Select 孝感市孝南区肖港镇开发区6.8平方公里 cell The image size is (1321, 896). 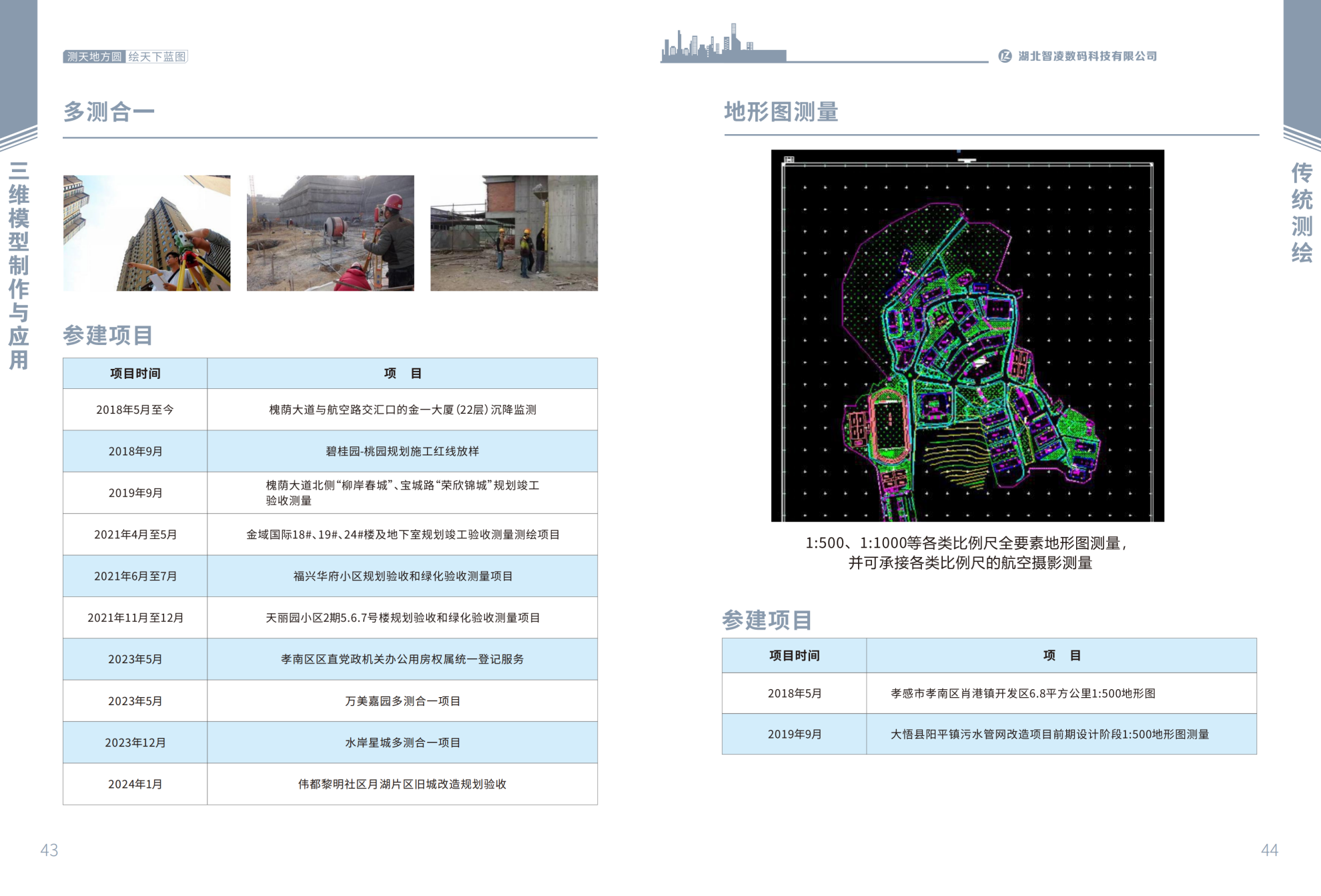point(1061,693)
